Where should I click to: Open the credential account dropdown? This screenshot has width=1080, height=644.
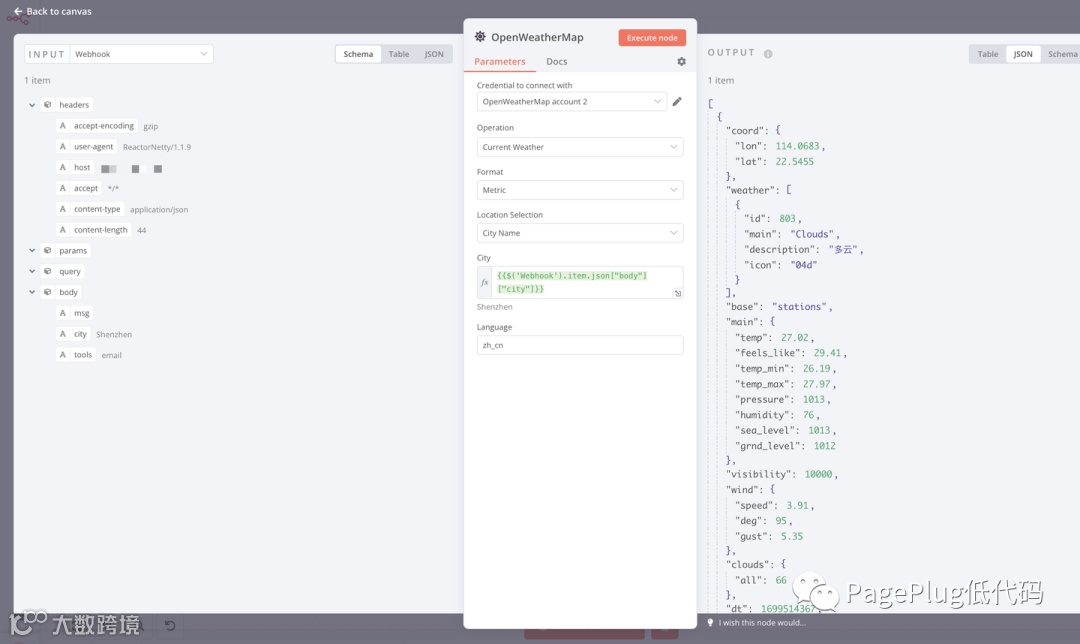[x=571, y=101]
